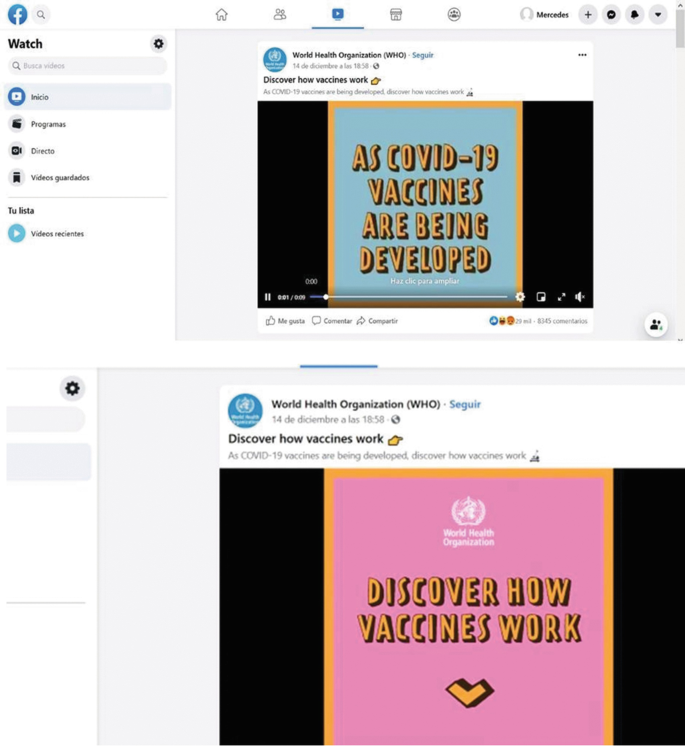Open video quality settings gear
The height and width of the screenshot is (746, 685).
[x=520, y=297]
